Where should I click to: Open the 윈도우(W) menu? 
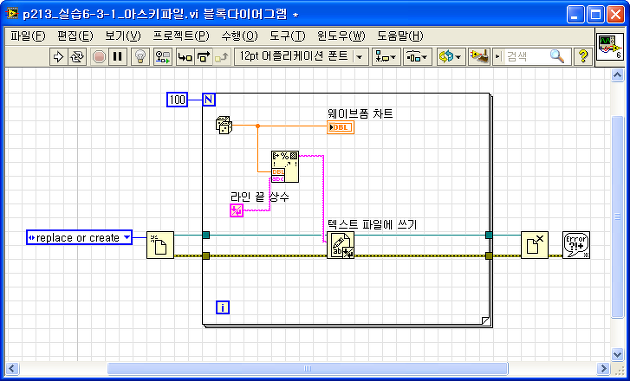[x=341, y=36]
